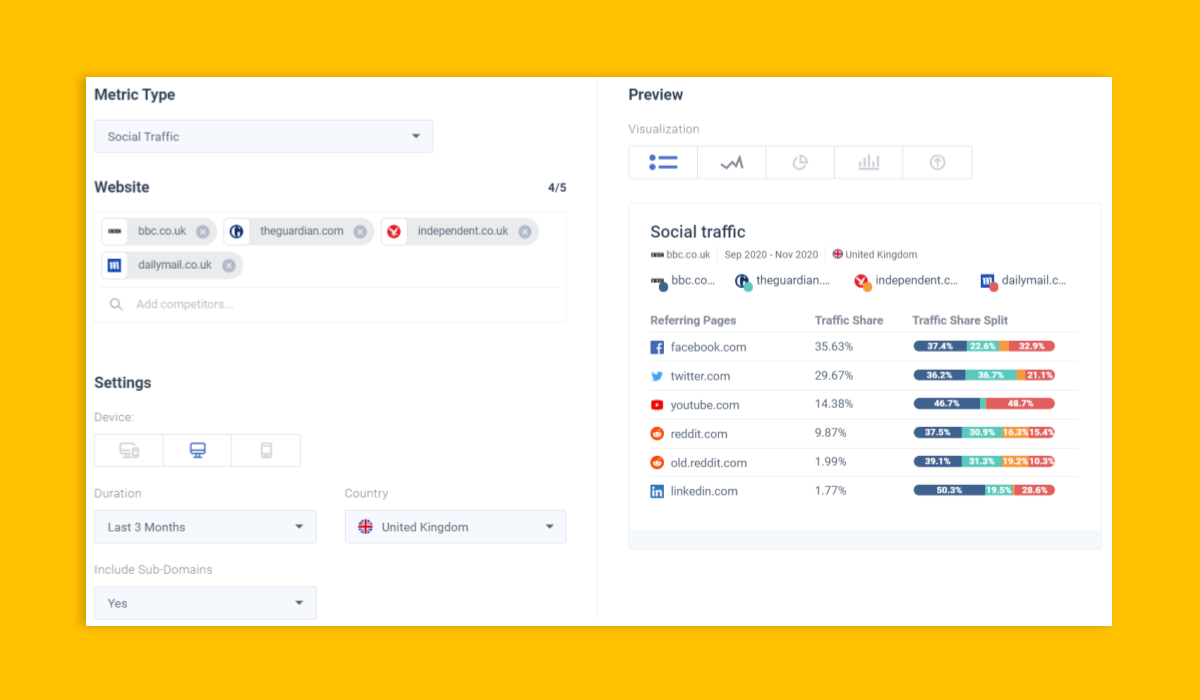
Task: Toggle the combined desktop and mobile device filter
Action: pos(128,450)
